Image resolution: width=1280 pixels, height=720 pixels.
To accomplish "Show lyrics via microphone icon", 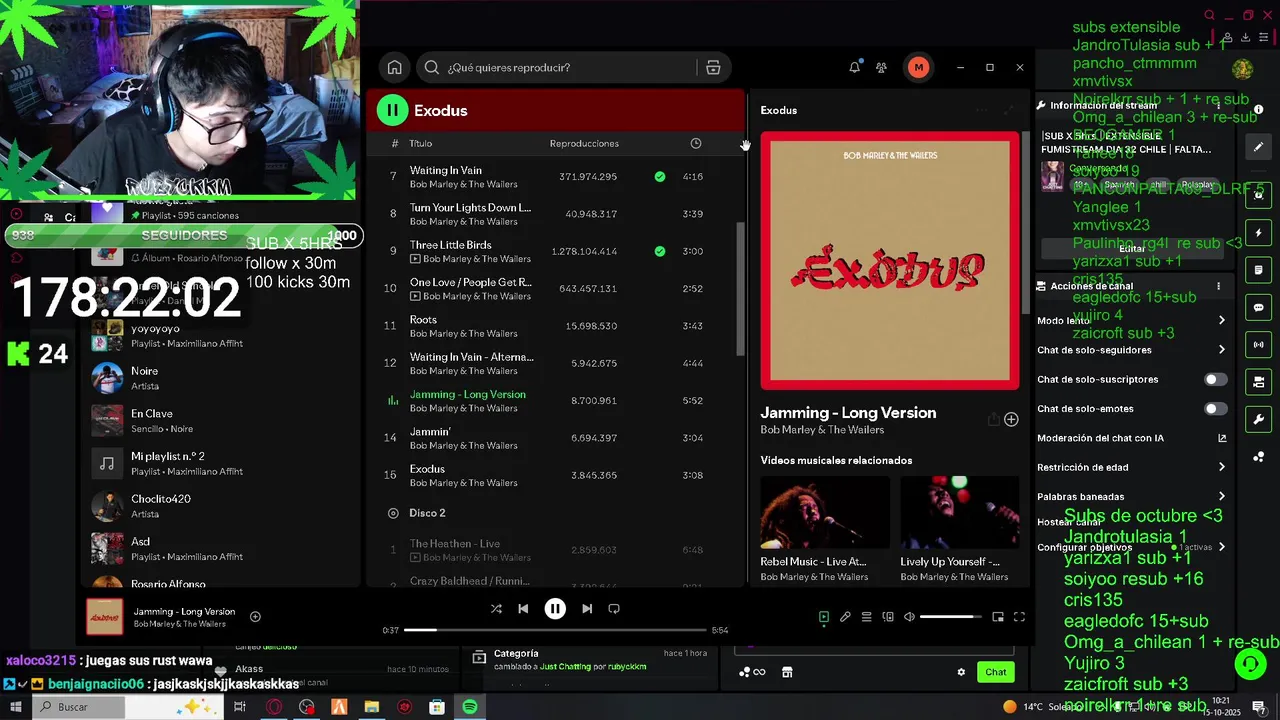I will click(845, 617).
